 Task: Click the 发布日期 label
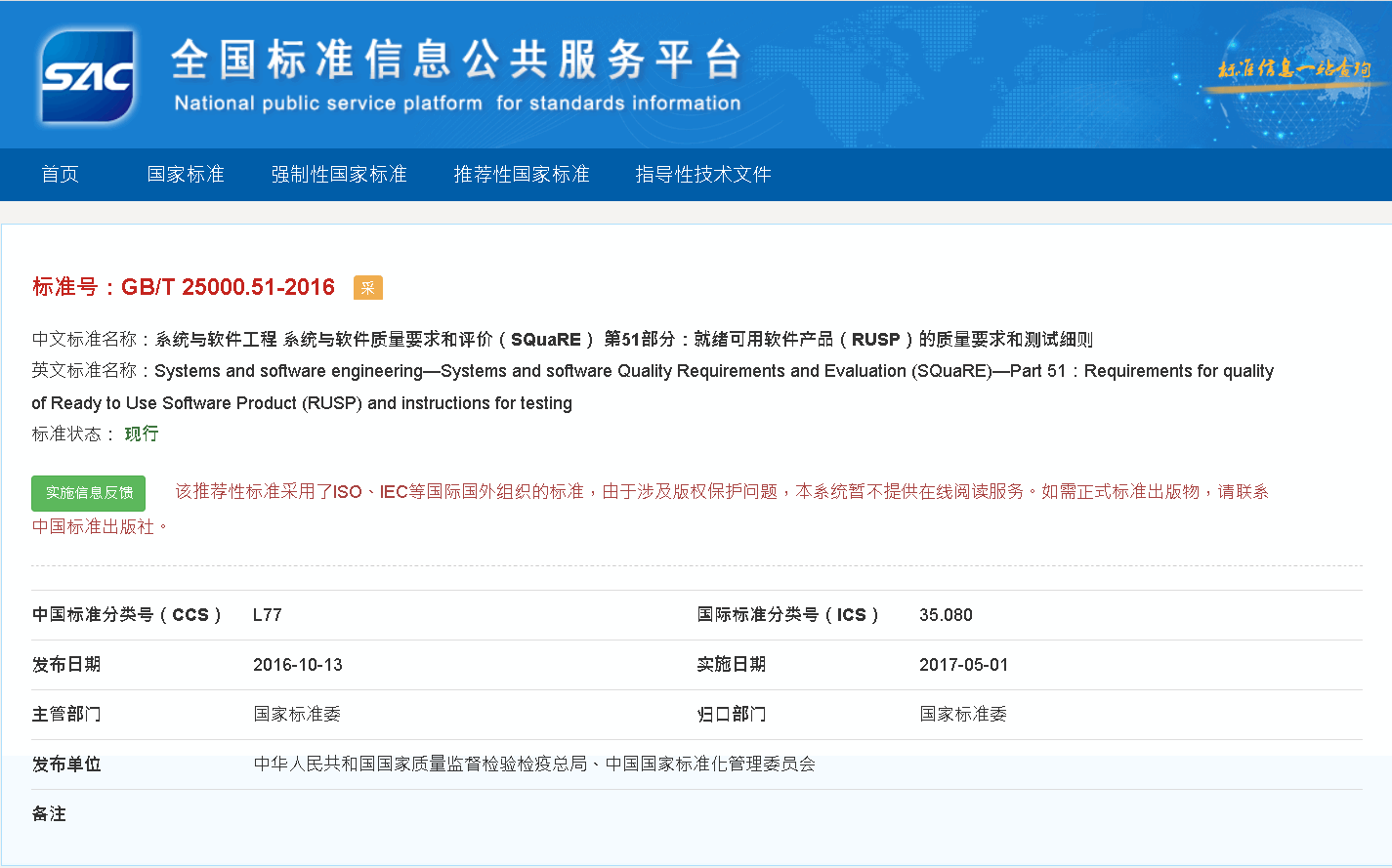click(x=66, y=665)
